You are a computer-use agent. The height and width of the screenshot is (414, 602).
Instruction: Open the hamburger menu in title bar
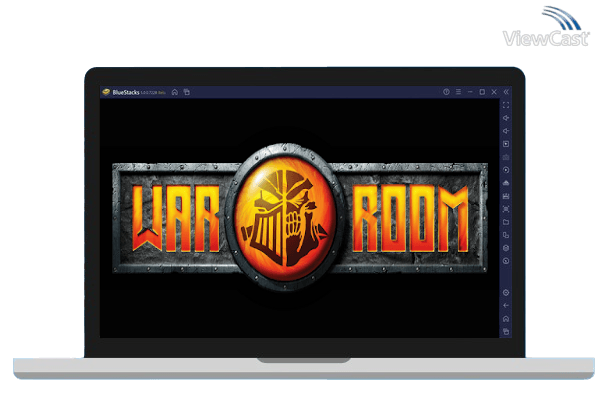[458, 92]
